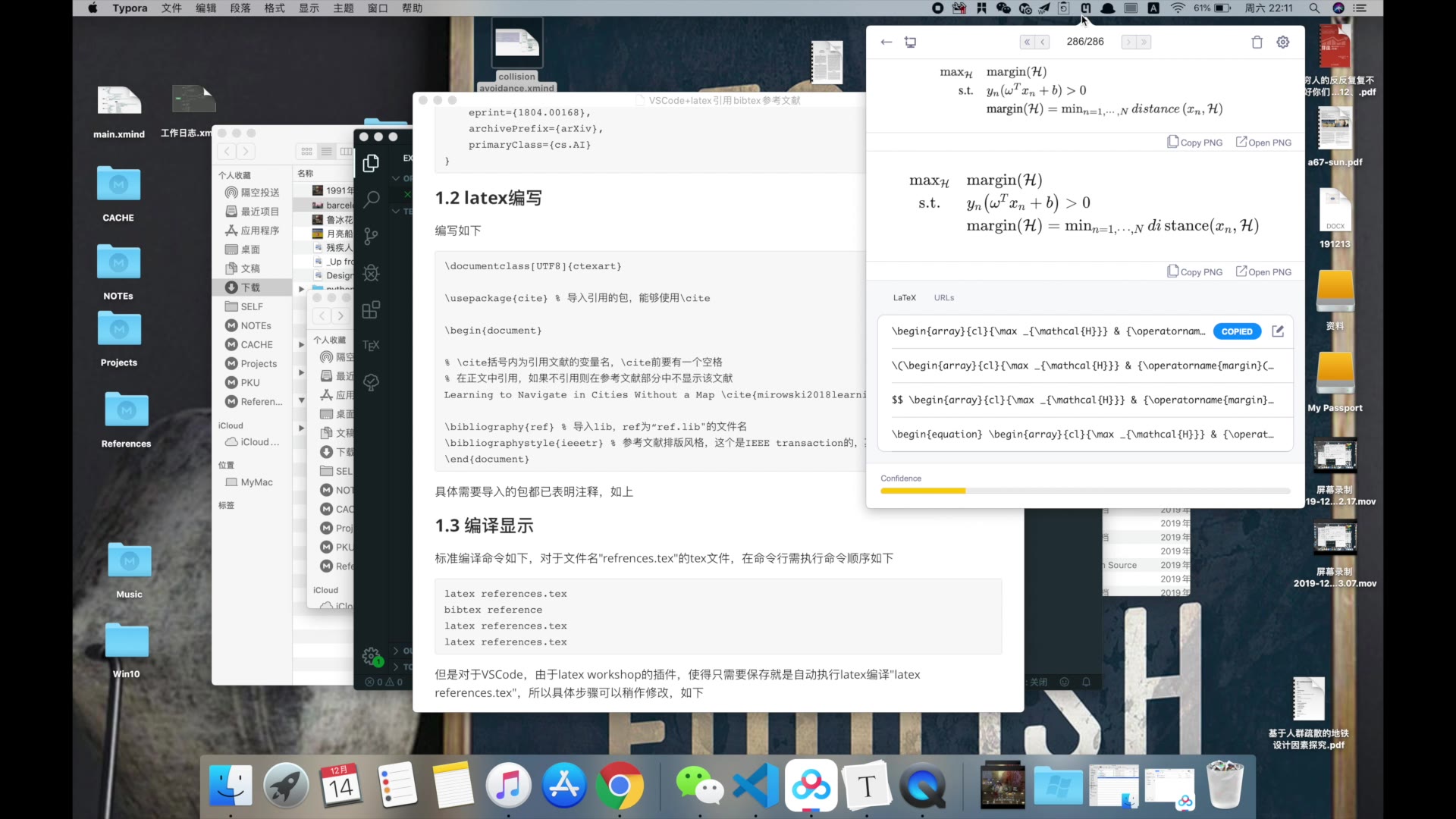Viewport: 1456px width, 819px height.
Task: Toggle column view in Finder toolbar
Action: click(346, 151)
